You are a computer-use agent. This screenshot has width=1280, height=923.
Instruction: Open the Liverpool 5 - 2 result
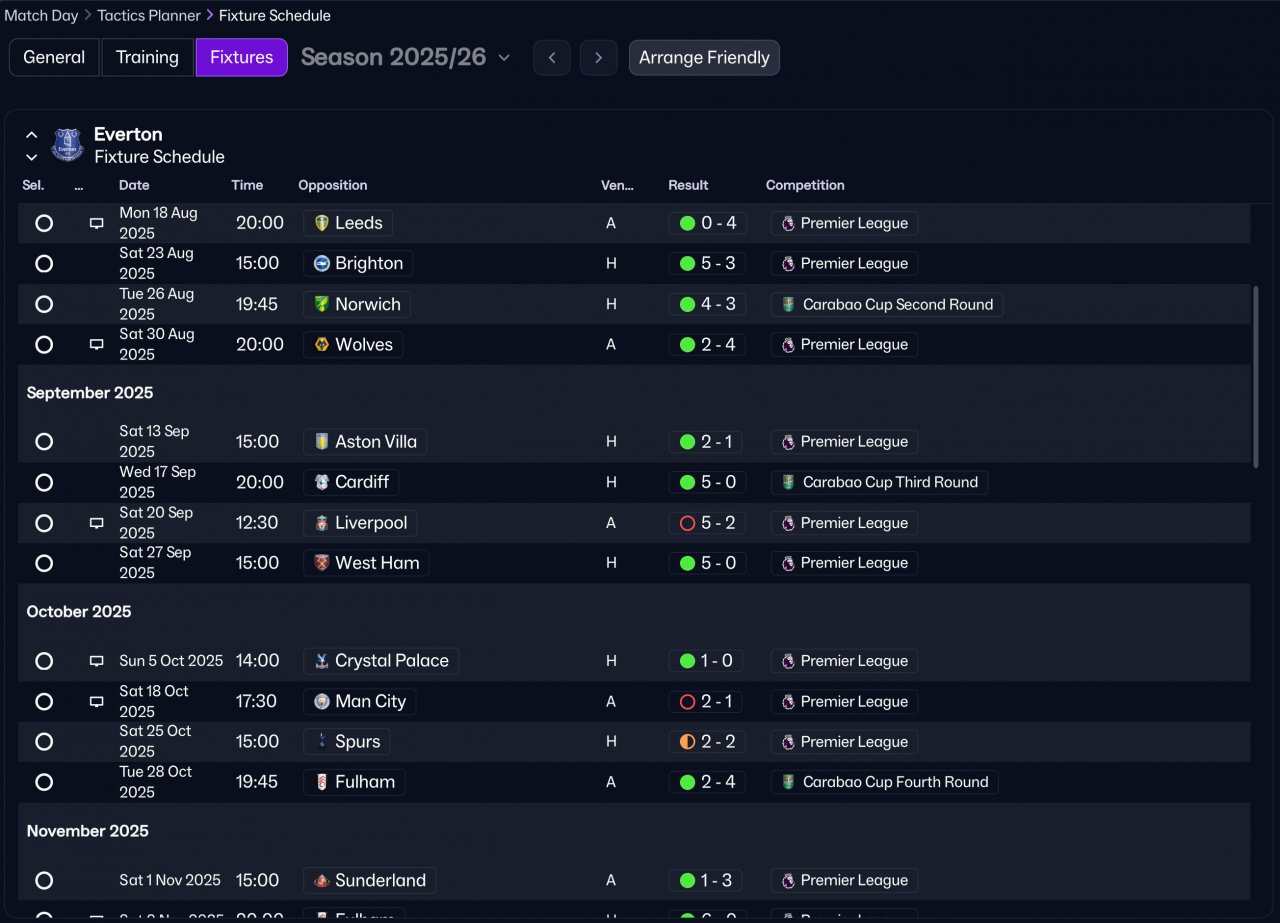[707, 523]
